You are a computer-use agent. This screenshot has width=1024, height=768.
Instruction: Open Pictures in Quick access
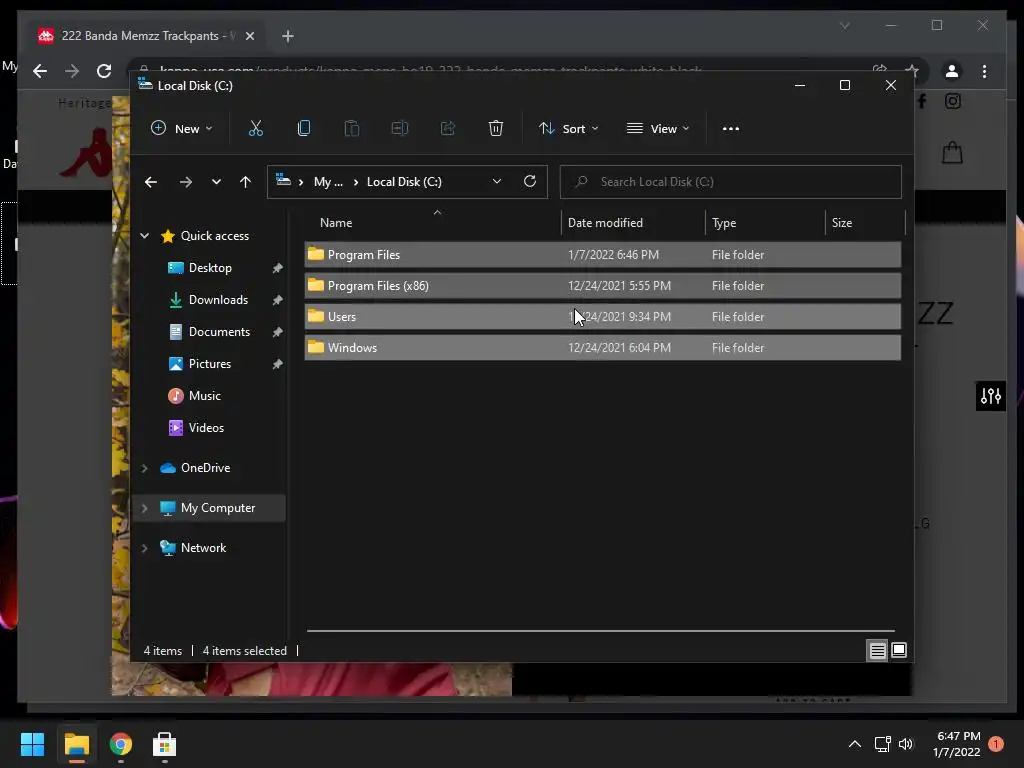click(210, 364)
